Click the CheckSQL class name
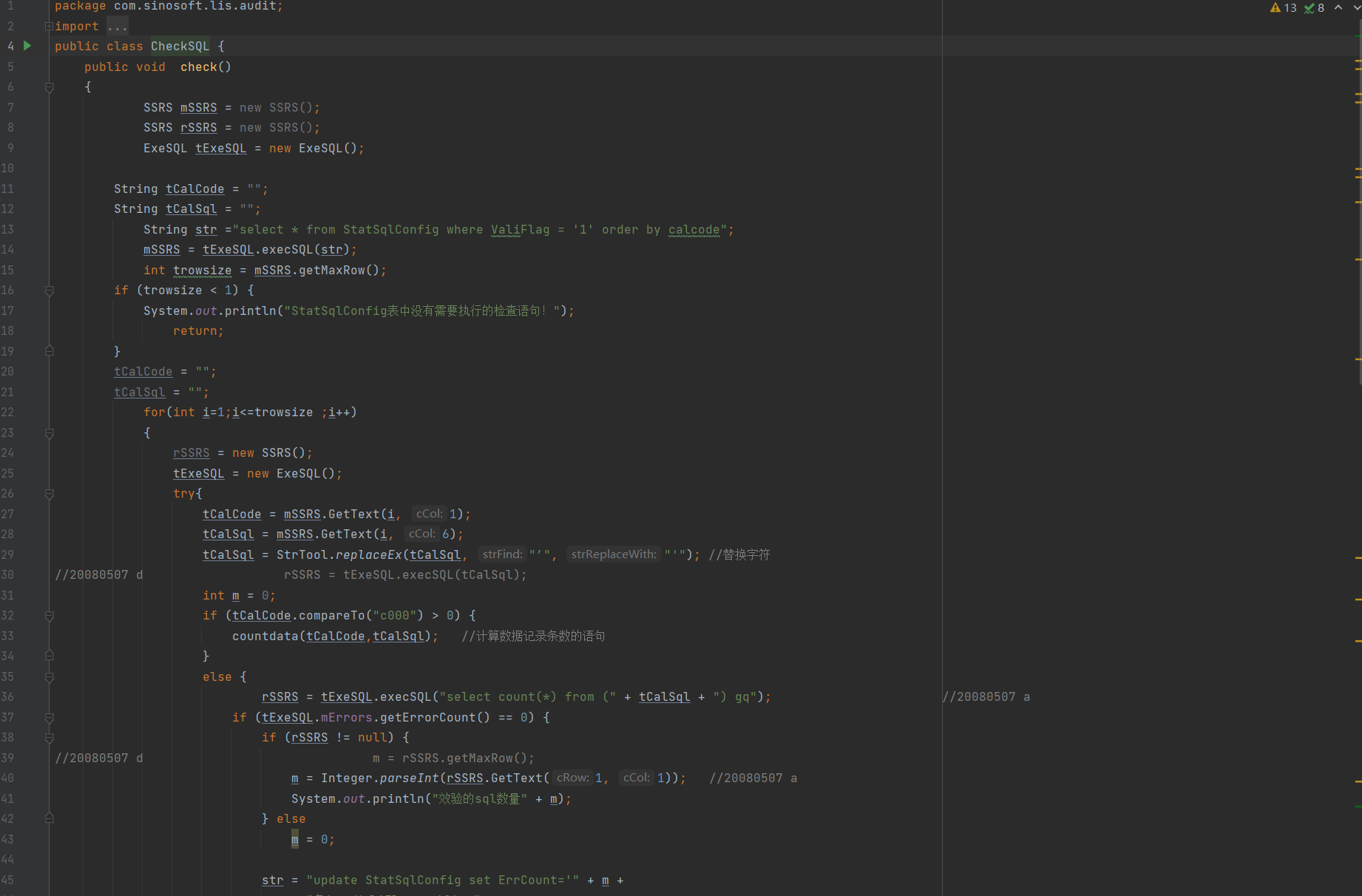 coord(180,46)
